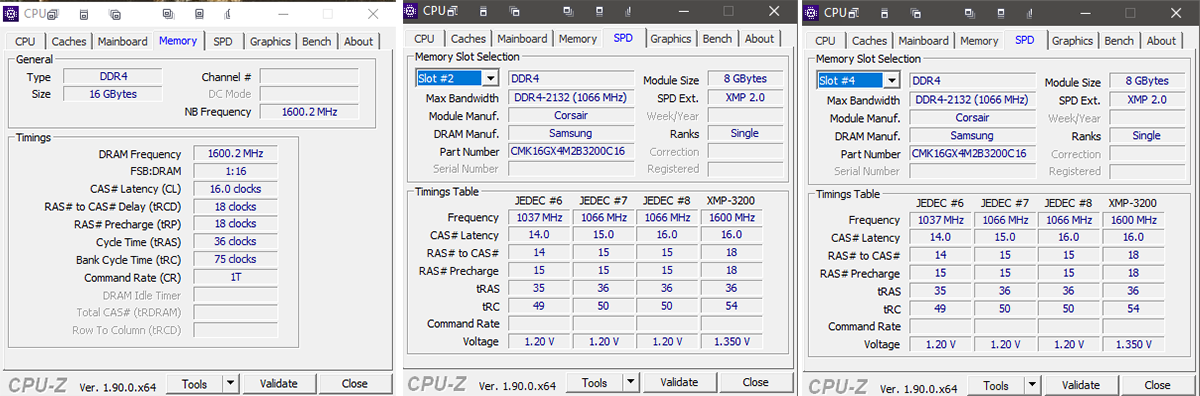Open the Mainboard tab in the Slot #4 window
The height and width of the screenshot is (396, 1200).
[x=923, y=41]
